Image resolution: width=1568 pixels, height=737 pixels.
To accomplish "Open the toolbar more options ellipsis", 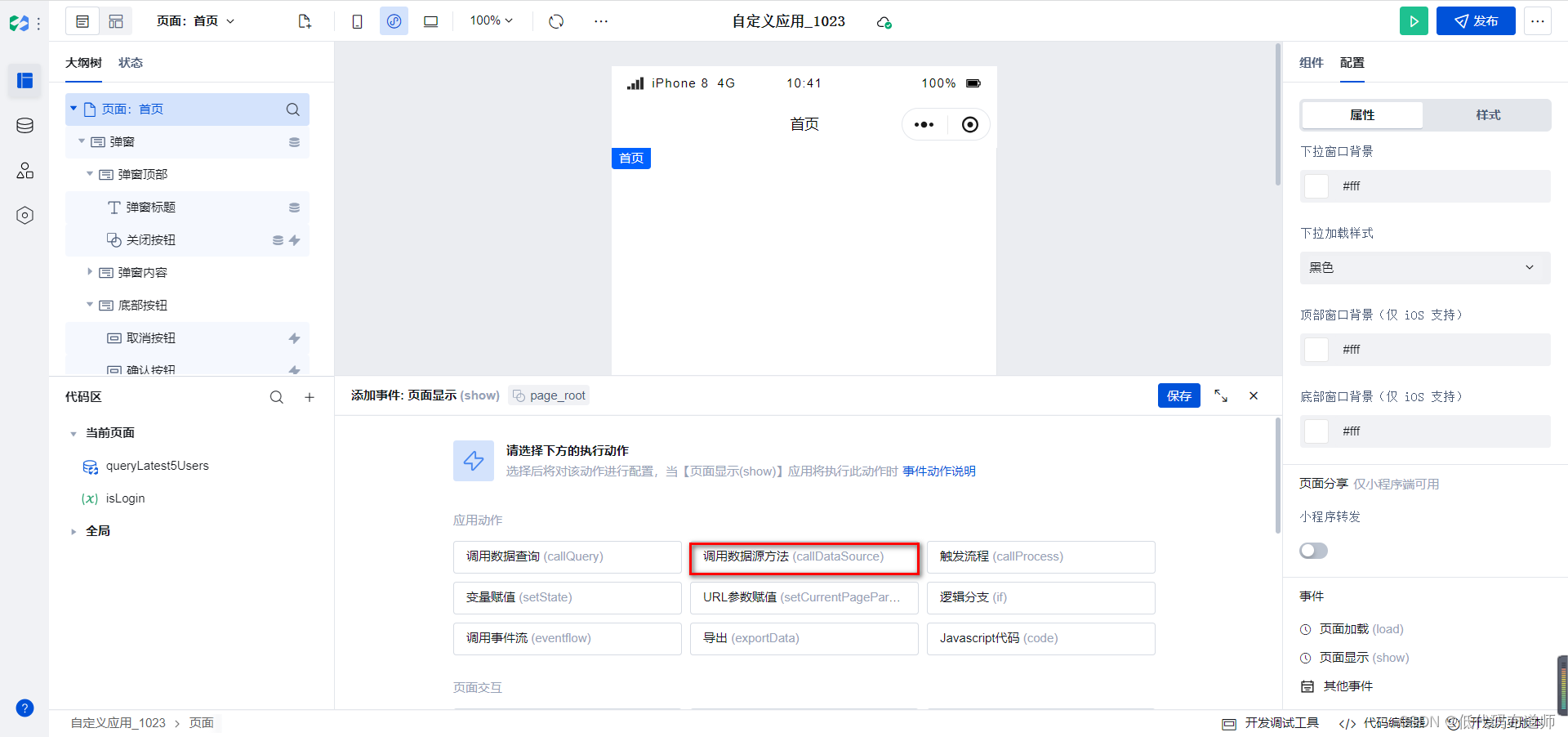I will click(x=601, y=21).
